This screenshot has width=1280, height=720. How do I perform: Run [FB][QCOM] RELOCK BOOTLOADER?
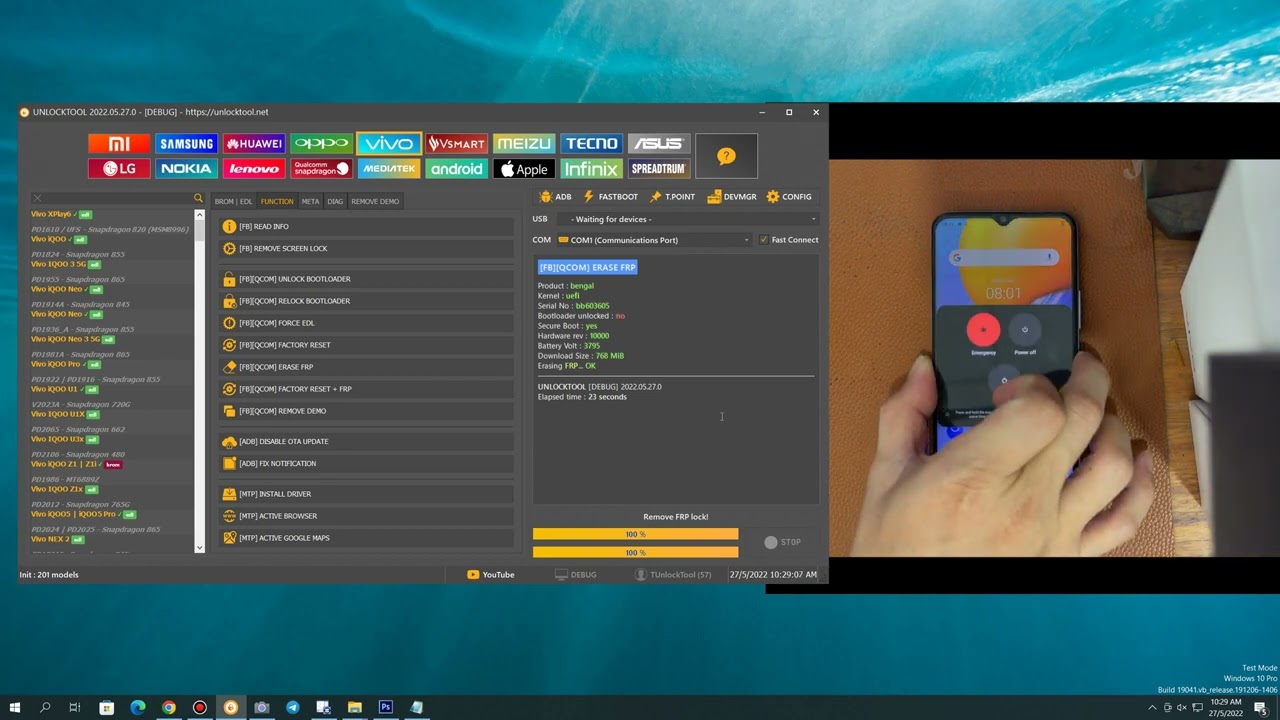(366, 301)
